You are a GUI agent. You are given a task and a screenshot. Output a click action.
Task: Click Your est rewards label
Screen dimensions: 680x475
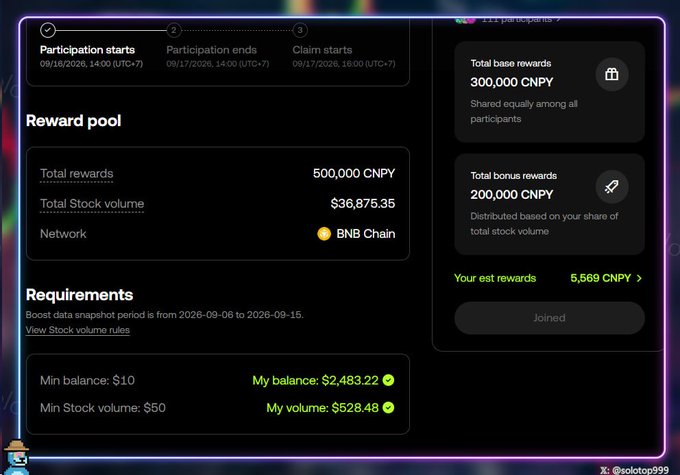coord(495,278)
